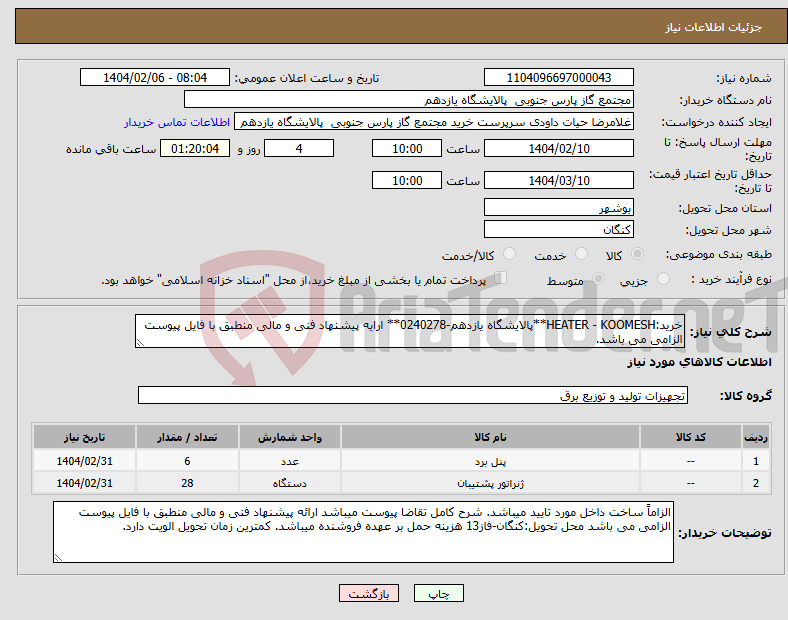Click the شماره نیاز field 1104096697000043

click(558, 77)
